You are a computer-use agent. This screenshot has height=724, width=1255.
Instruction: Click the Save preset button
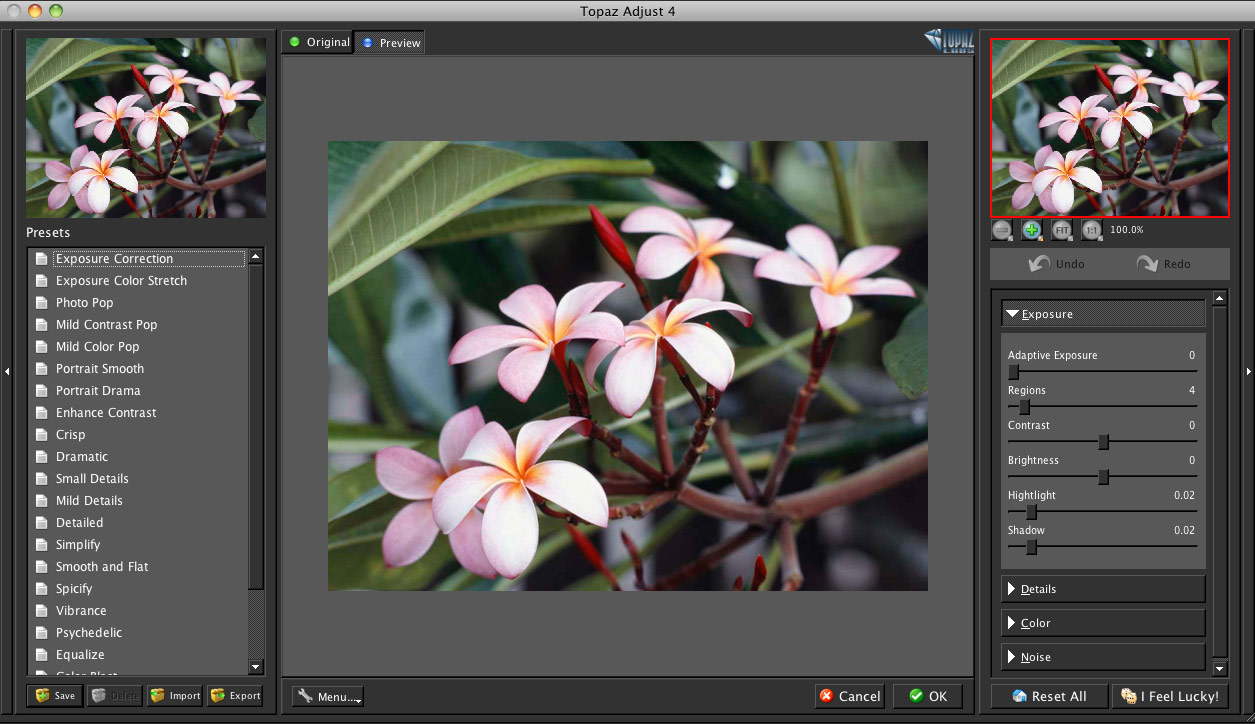click(x=55, y=696)
